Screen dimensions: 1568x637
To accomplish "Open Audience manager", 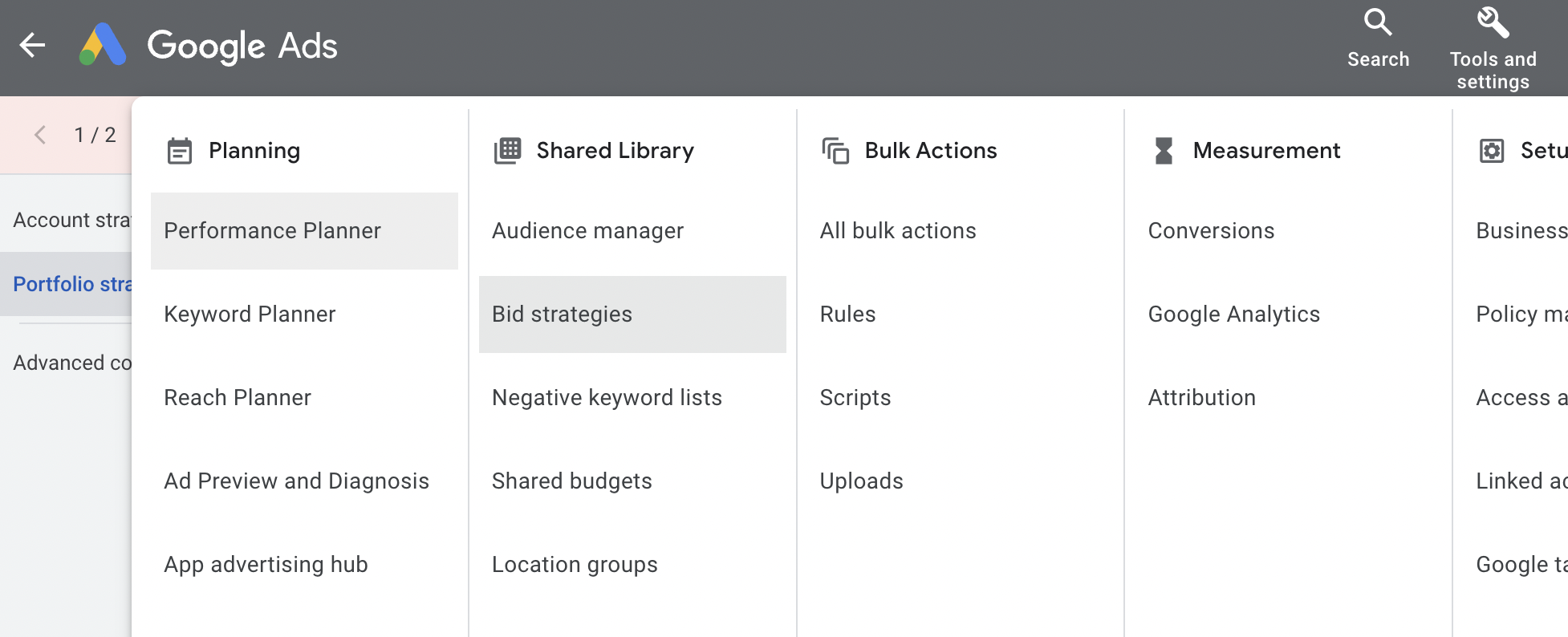I will click(x=587, y=231).
